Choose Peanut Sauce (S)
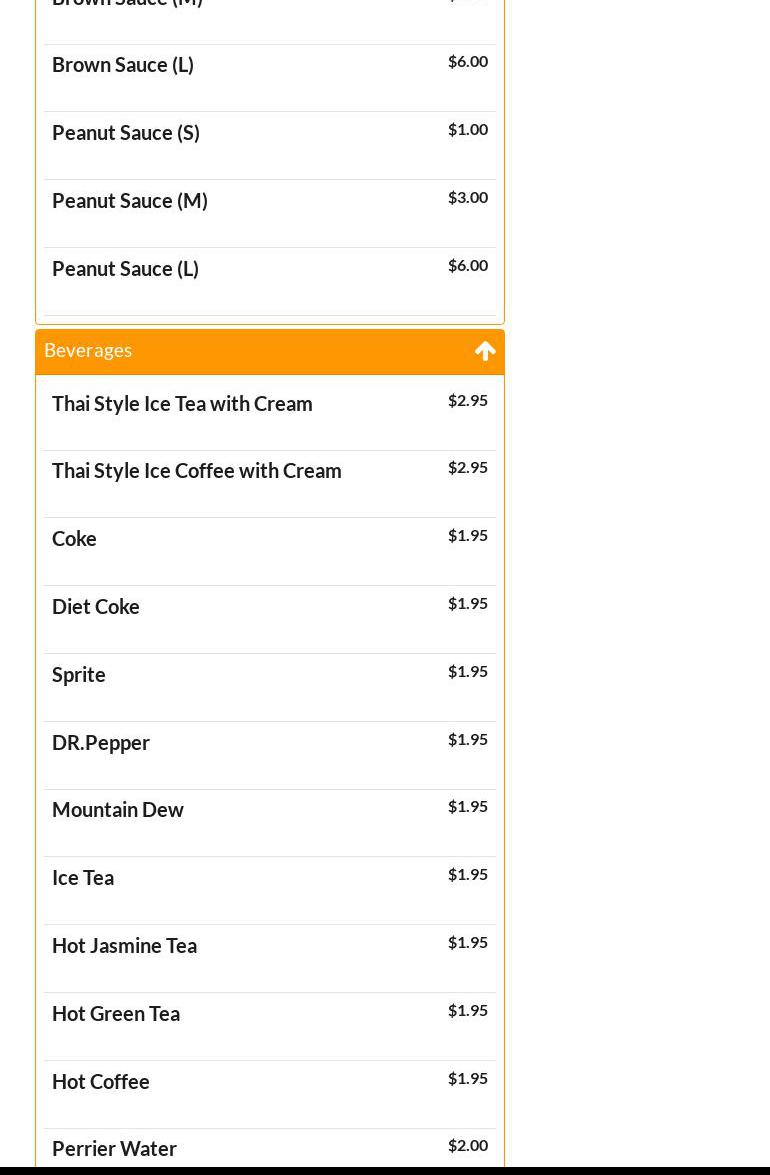This screenshot has height=1175, width=770. 126,132
